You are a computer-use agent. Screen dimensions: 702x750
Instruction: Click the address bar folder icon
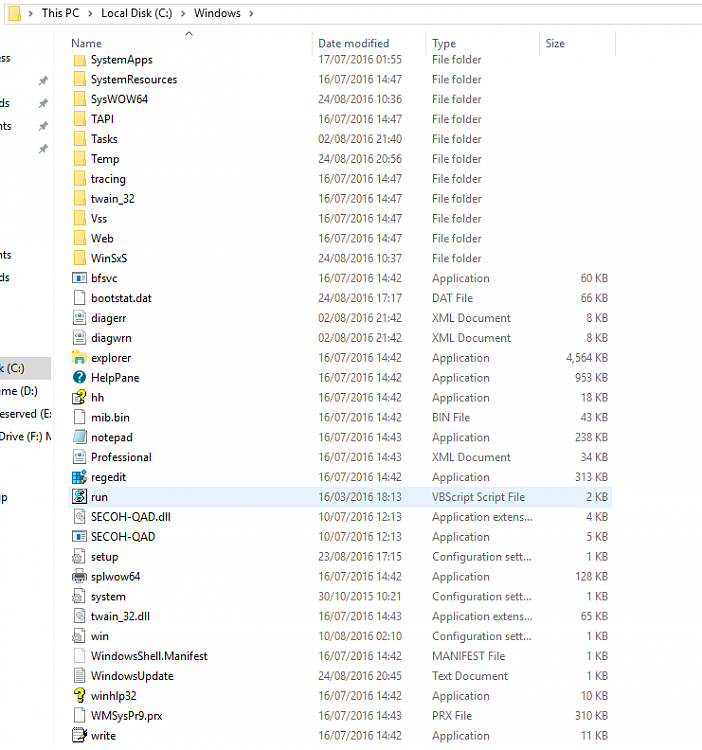(14, 13)
